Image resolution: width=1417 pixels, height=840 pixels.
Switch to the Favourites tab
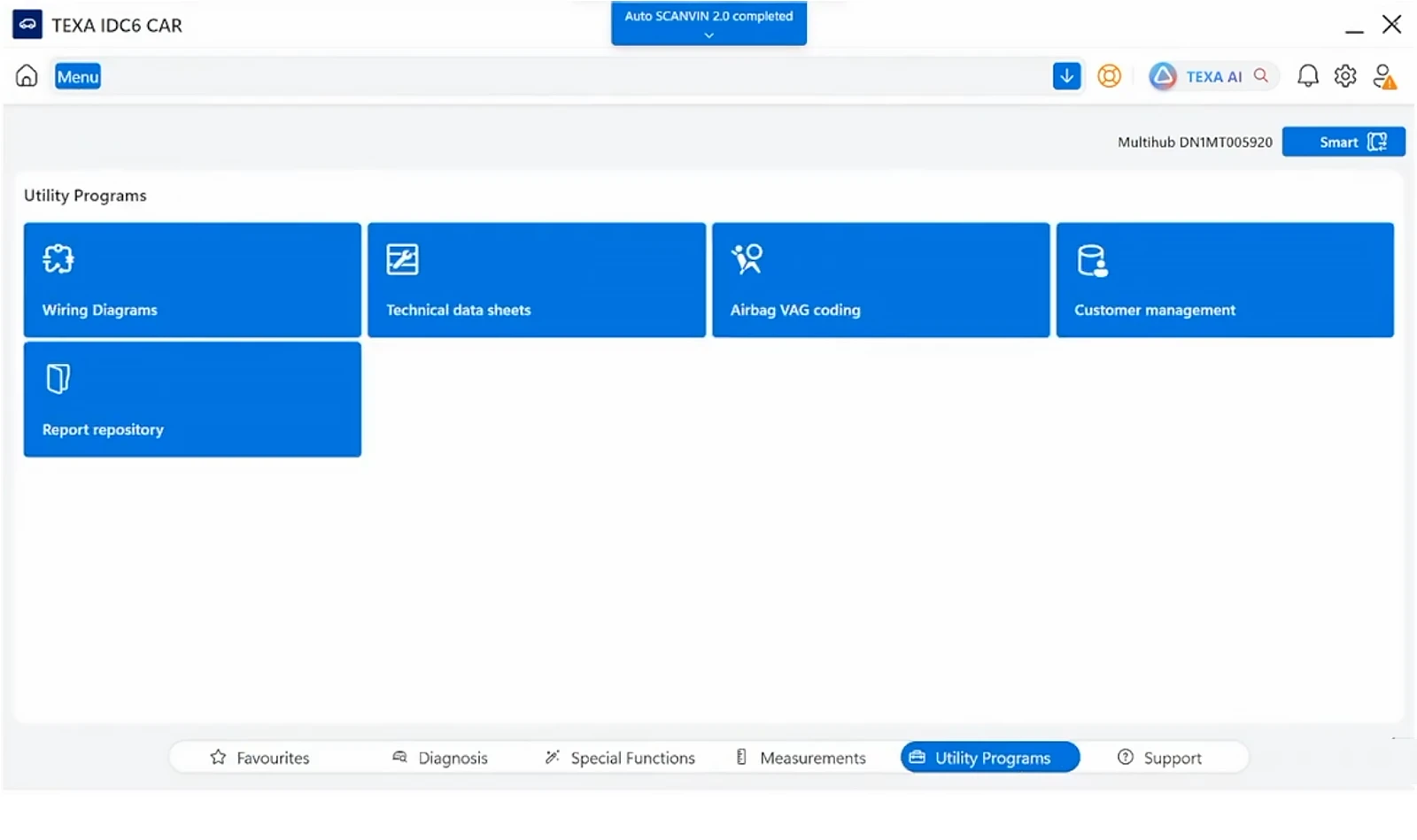coord(259,758)
